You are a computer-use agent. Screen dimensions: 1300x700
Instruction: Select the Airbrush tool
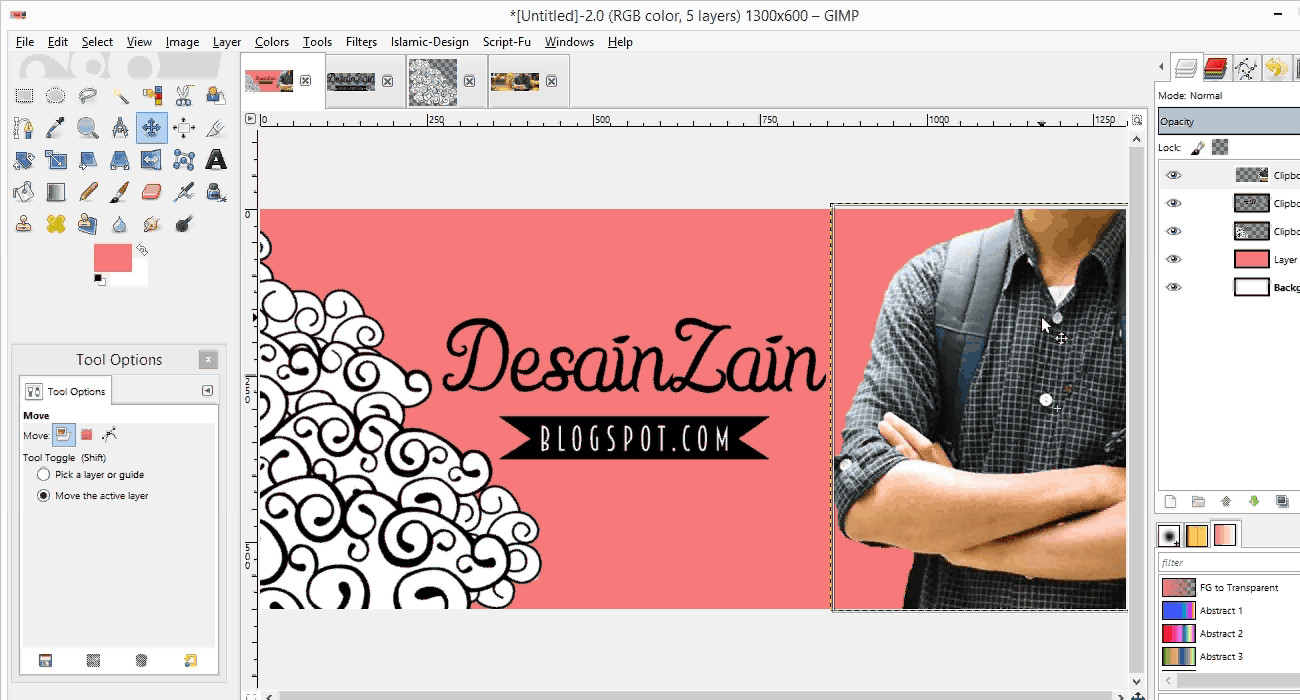tap(184, 192)
